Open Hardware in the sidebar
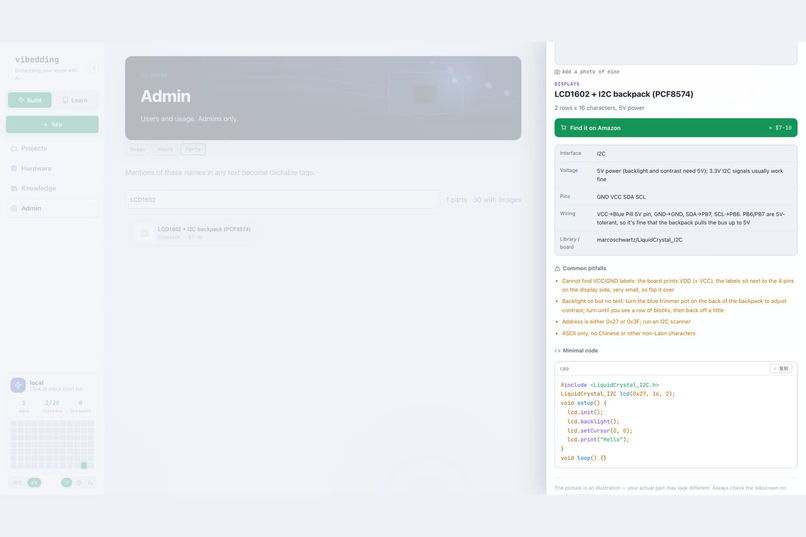Image resolution: width=806 pixels, height=537 pixels. point(52,169)
